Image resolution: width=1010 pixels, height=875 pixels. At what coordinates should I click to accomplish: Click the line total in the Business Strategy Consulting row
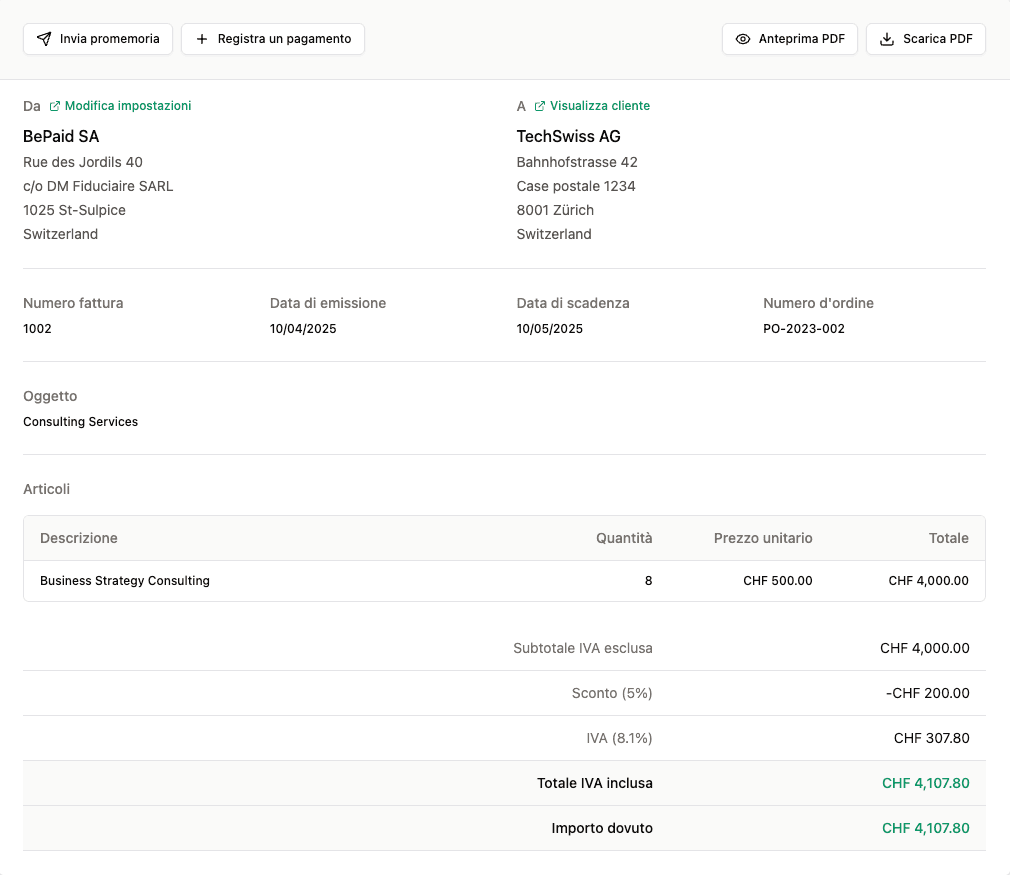(x=928, y=581)
